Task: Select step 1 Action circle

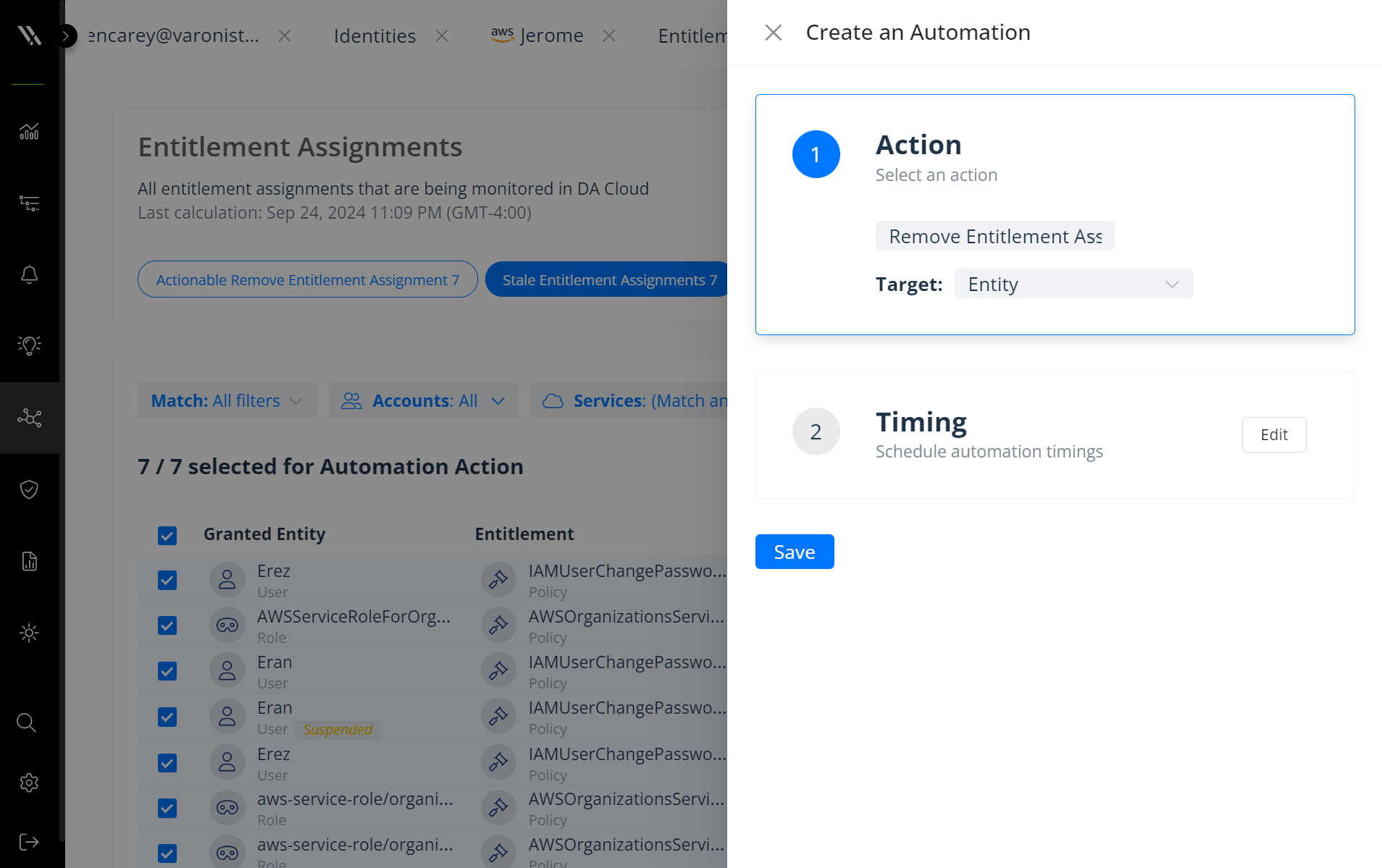Action: tap(816, 154)
